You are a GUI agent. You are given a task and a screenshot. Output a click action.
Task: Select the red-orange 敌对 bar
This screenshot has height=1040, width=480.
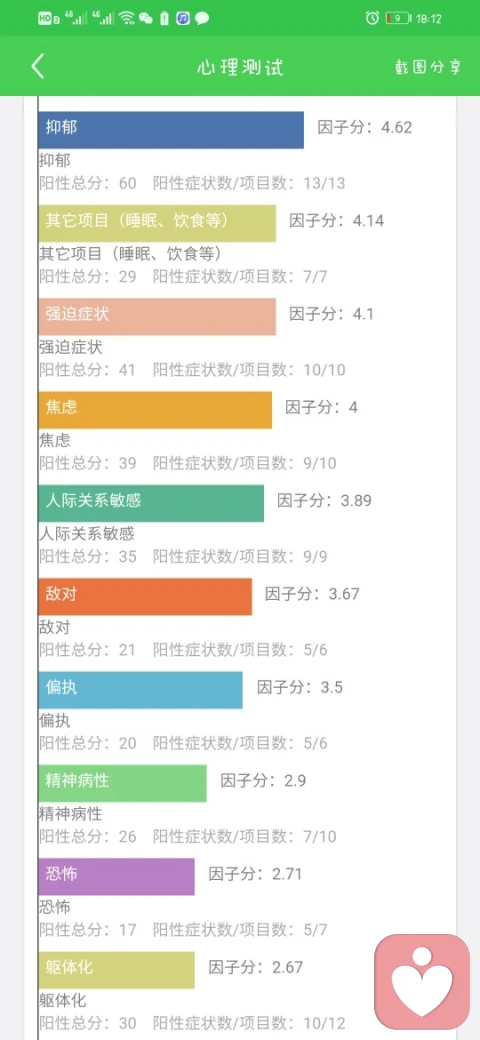coord(145,596)
